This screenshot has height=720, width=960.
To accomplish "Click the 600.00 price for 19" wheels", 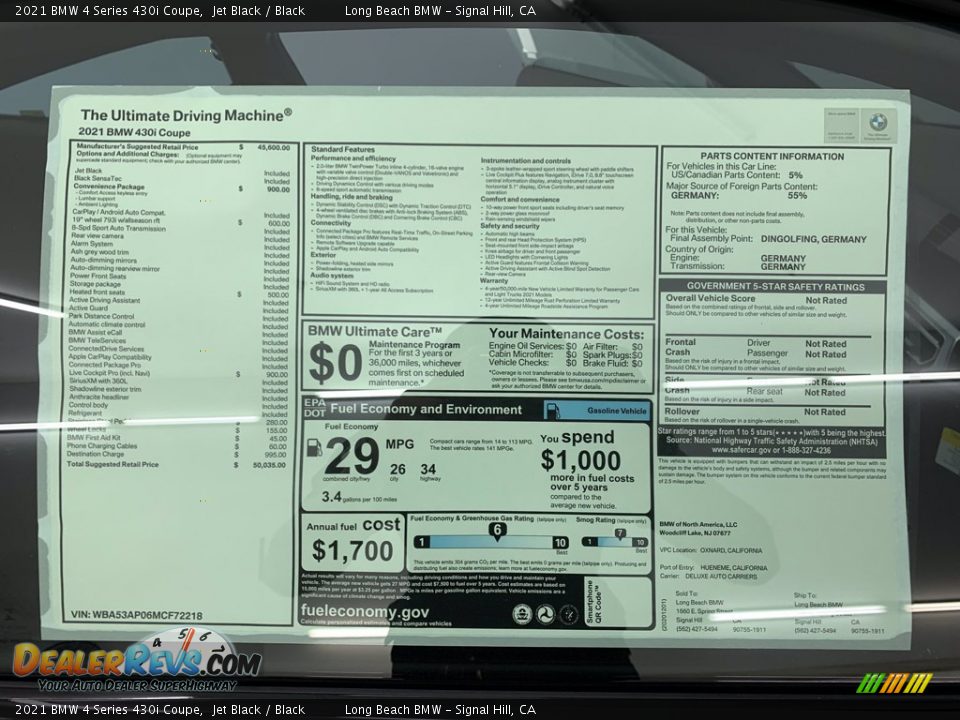I will [279, 223].
